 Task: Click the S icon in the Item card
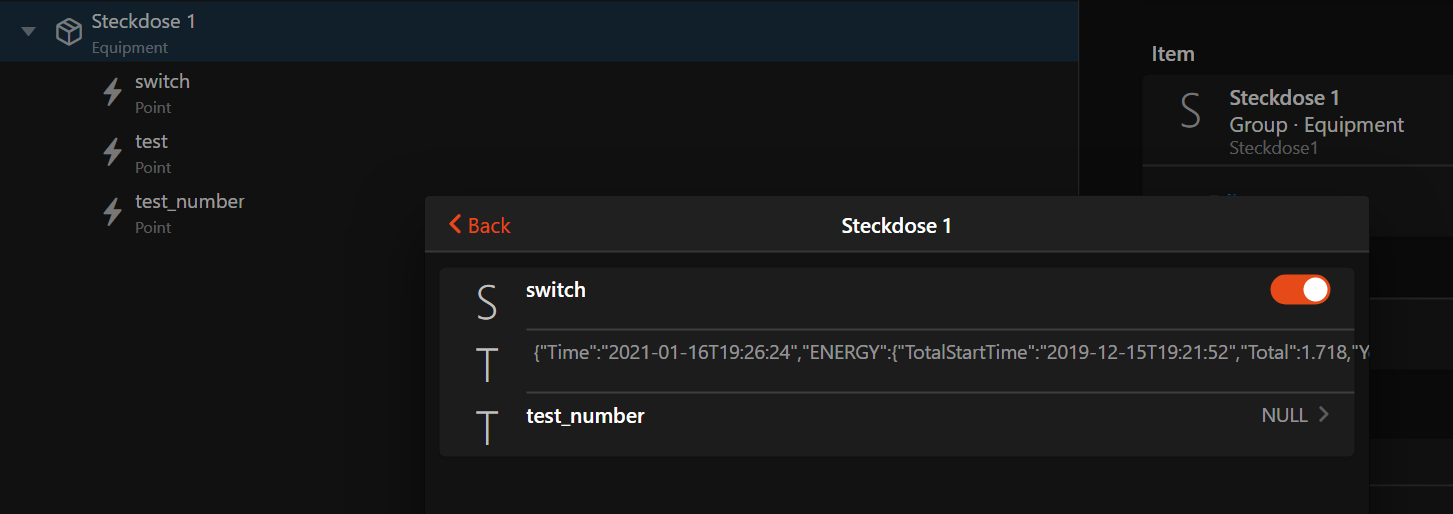click(x=1190, y=112)
